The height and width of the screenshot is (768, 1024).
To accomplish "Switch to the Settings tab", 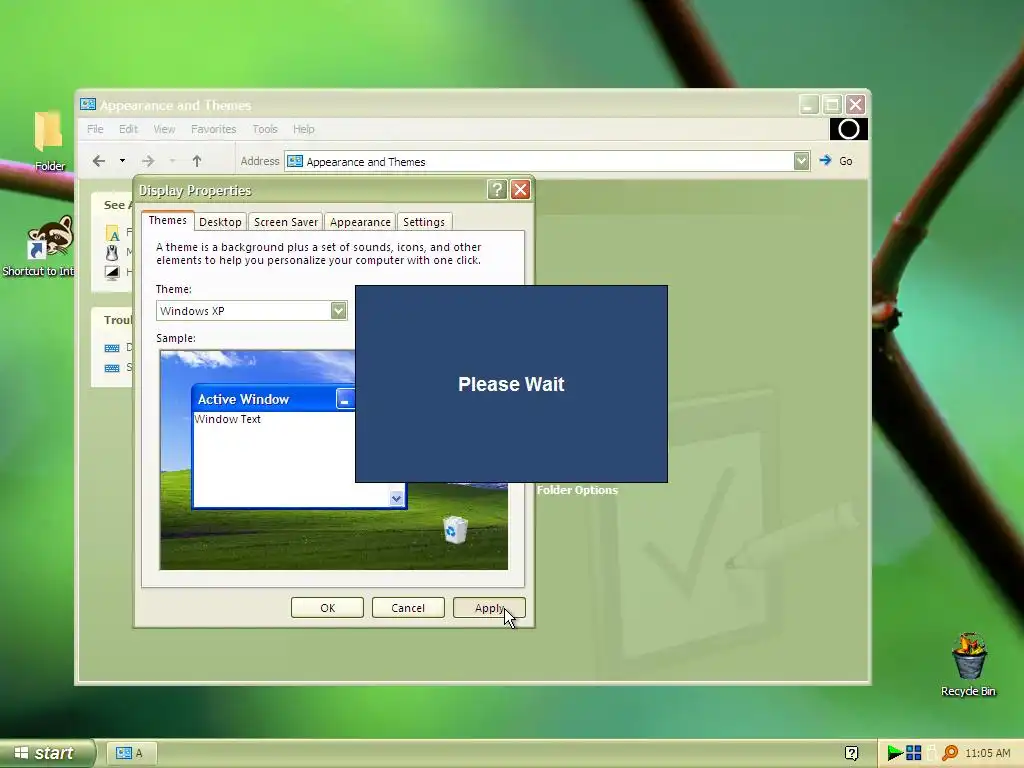I will click(424, 222).
